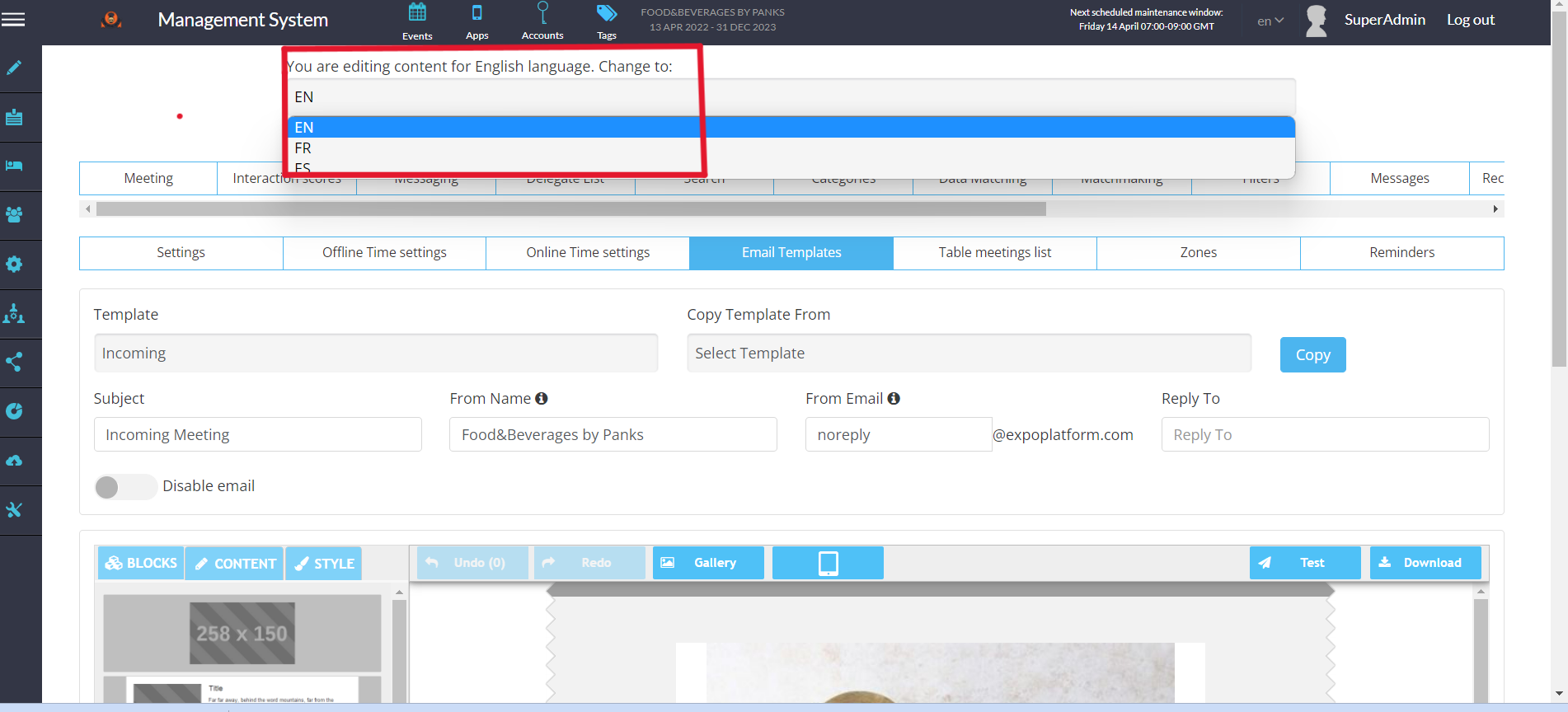This screenshot has width=1568, height=712.
Task: Click the Log out link
Action: (1471, 20)
